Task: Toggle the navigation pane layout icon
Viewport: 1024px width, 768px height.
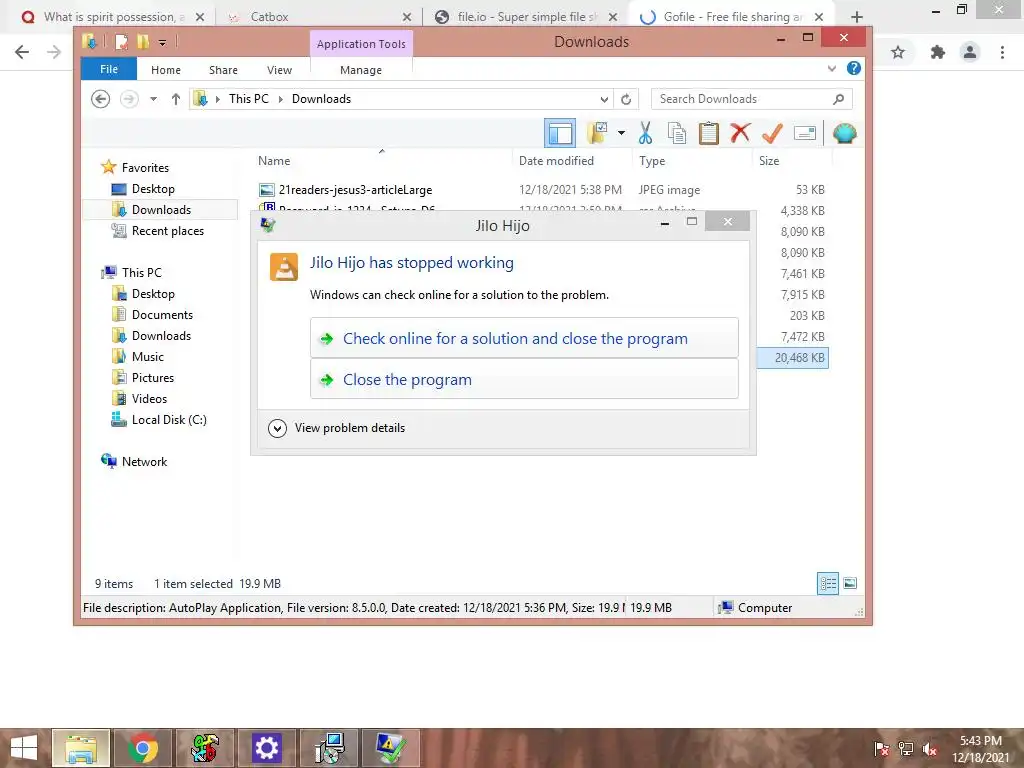Action: point(560,133)
